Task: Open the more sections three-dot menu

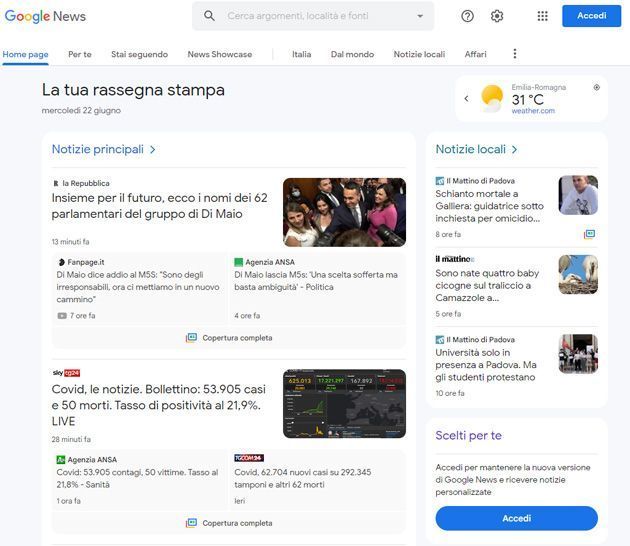Action: pos(515,54)
